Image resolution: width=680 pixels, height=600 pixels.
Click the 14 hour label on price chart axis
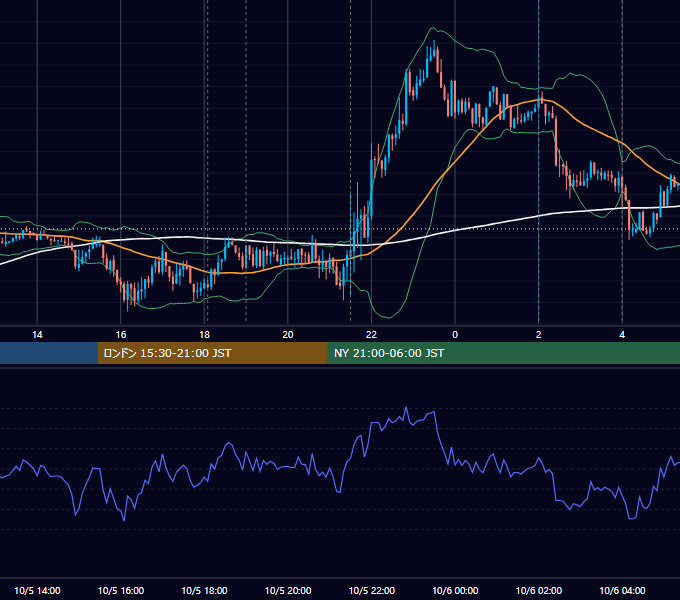click(x=37, y=335)
